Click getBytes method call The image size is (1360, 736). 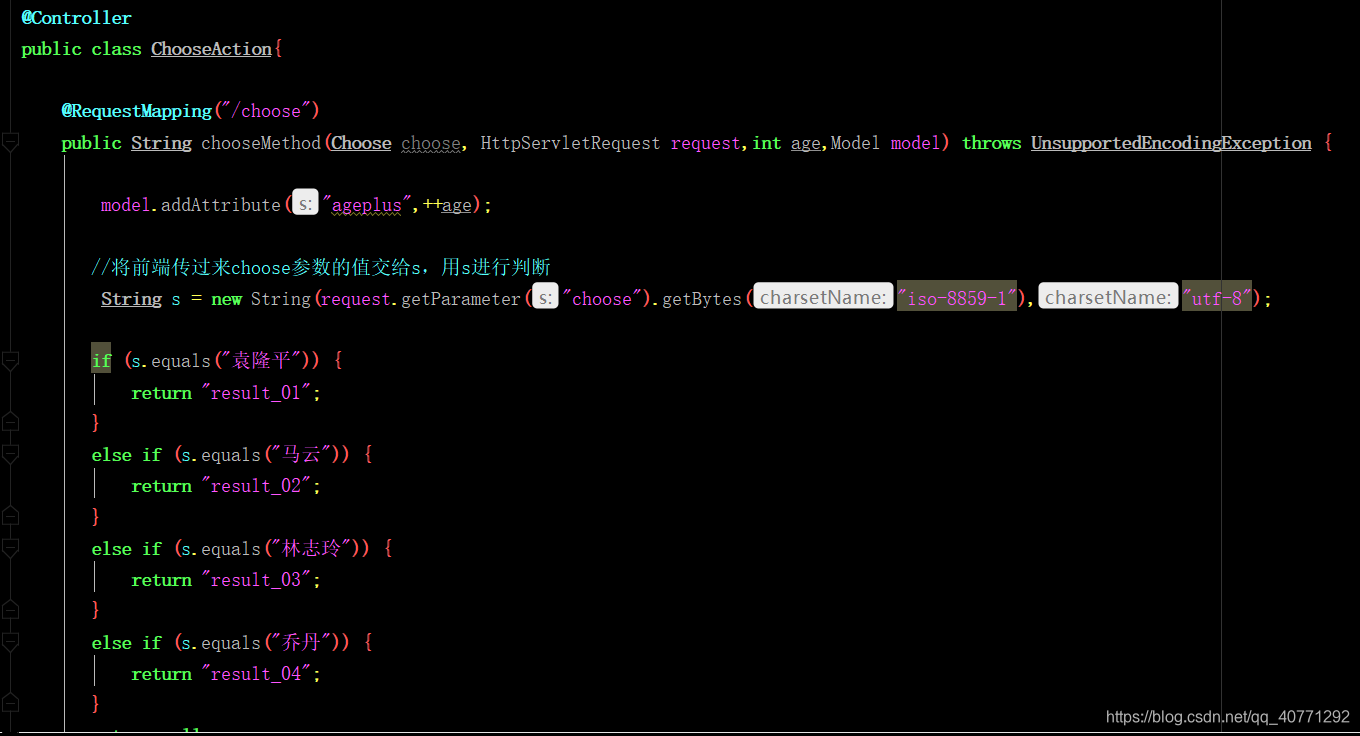701,299
